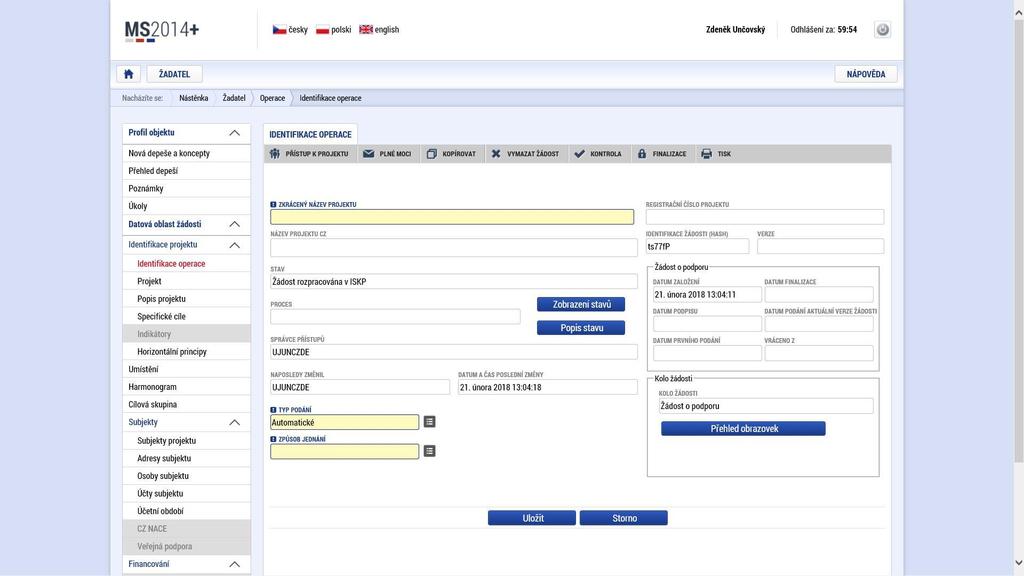
Task: Save with Uložit button
Action: (532, 518)
